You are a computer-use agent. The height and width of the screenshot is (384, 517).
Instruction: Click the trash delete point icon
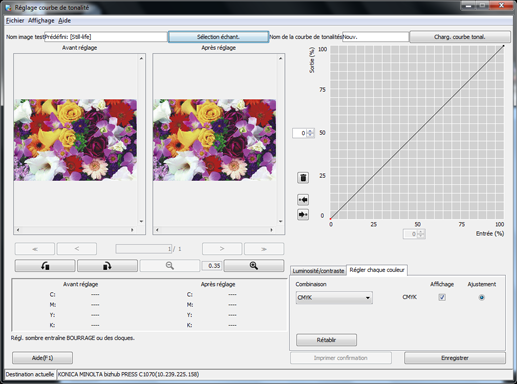point(303,178)
